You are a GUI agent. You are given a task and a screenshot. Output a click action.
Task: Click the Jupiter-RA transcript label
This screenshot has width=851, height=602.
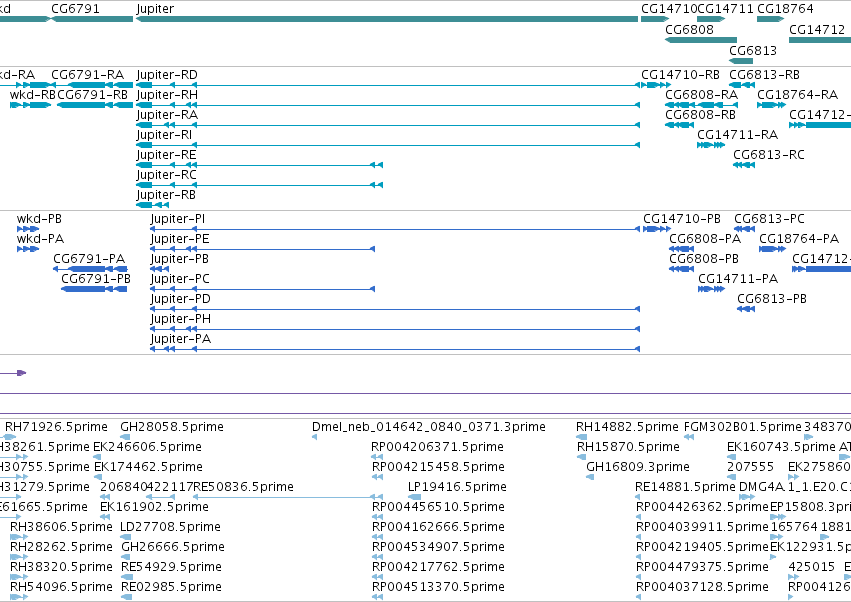[x=167, y=115]
